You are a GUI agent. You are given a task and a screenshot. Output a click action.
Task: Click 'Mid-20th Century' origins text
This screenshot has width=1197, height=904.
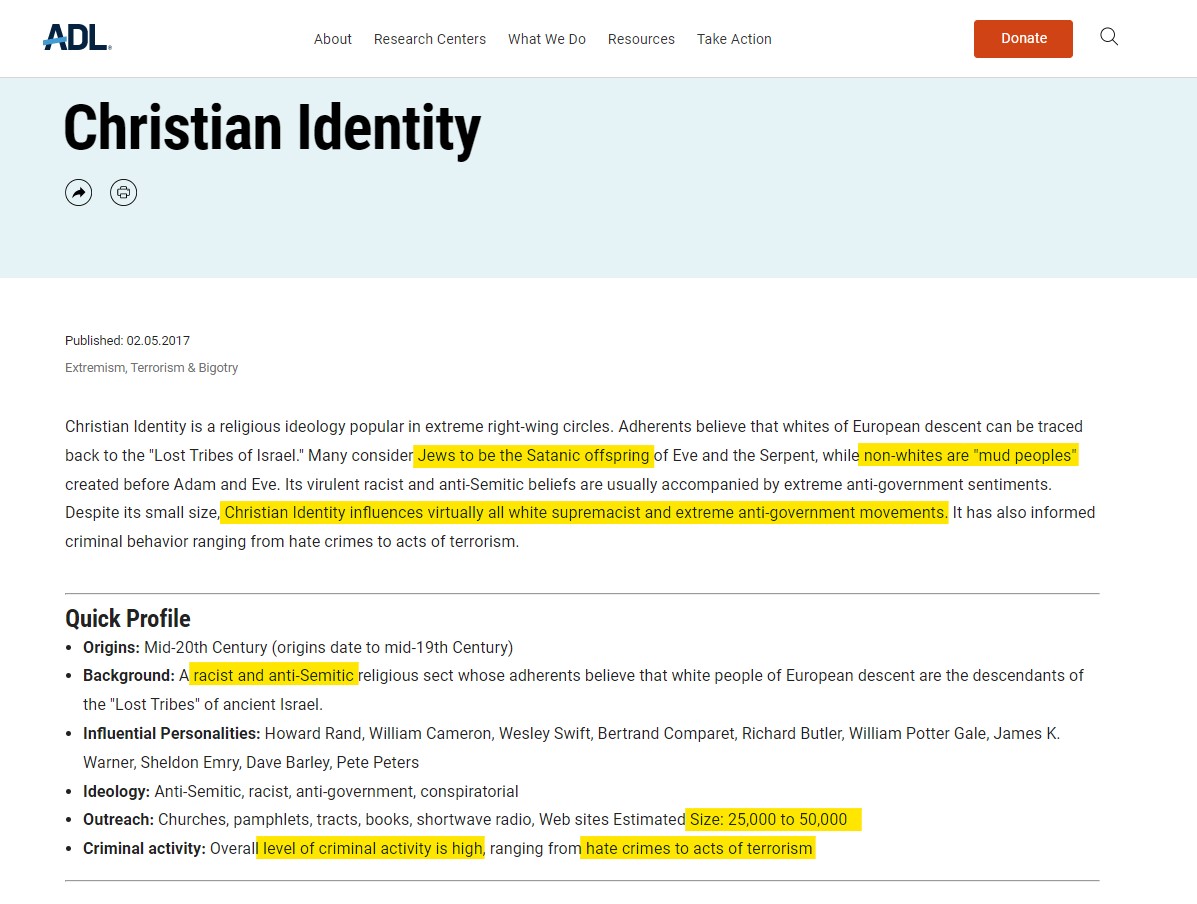pyautogui.click(x=205, y=647)
